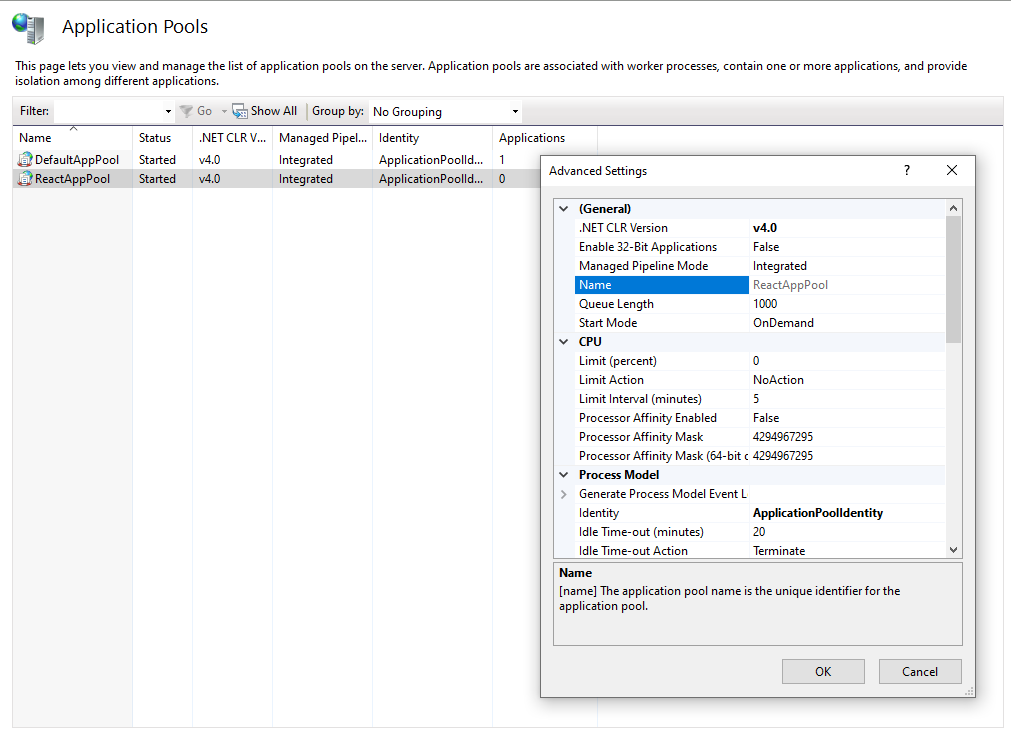Select the Processor Affinity Enabled property

coord(647,418)
